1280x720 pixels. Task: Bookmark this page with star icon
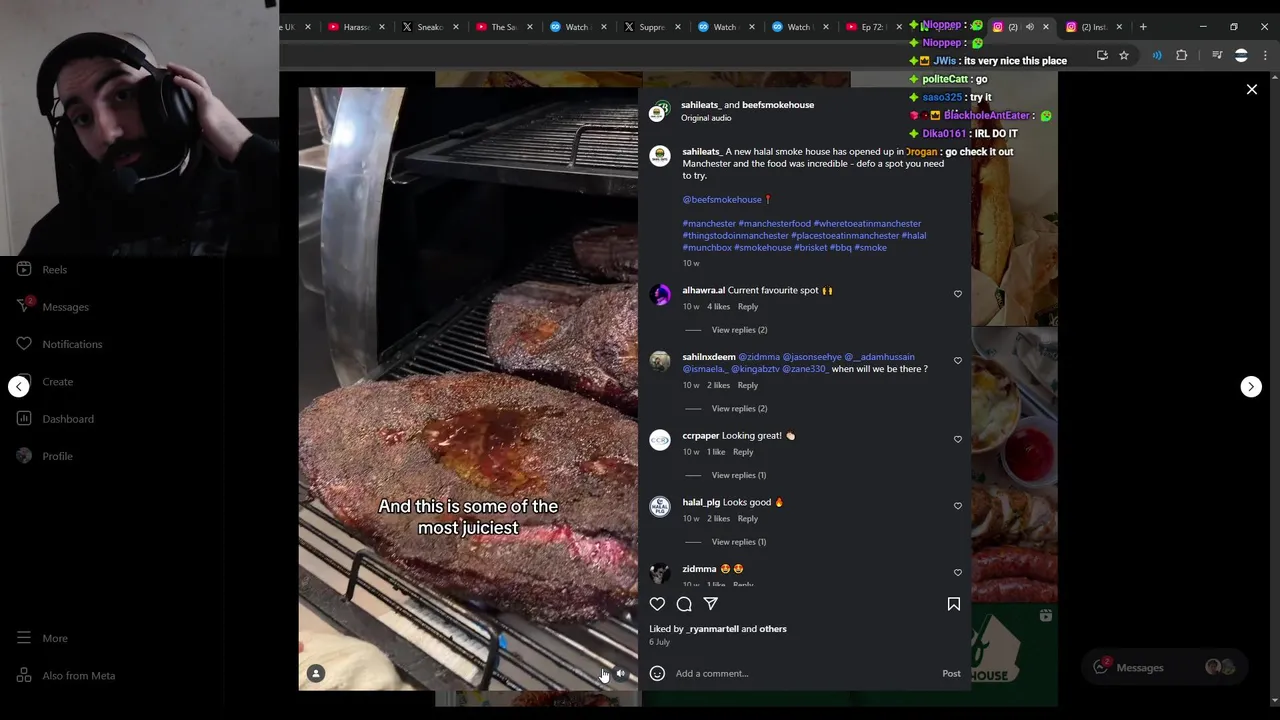[1124, 56]
